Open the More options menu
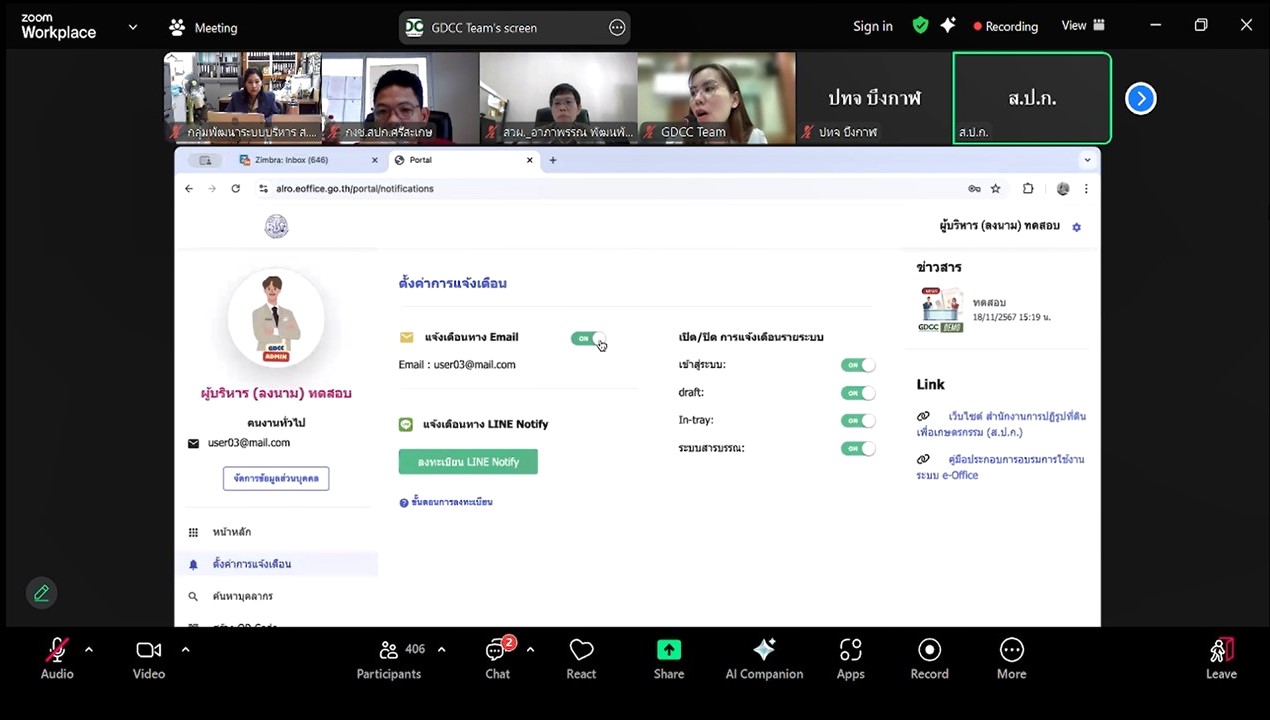The width and height of the screenshot is (1270, 720). 1012,659
